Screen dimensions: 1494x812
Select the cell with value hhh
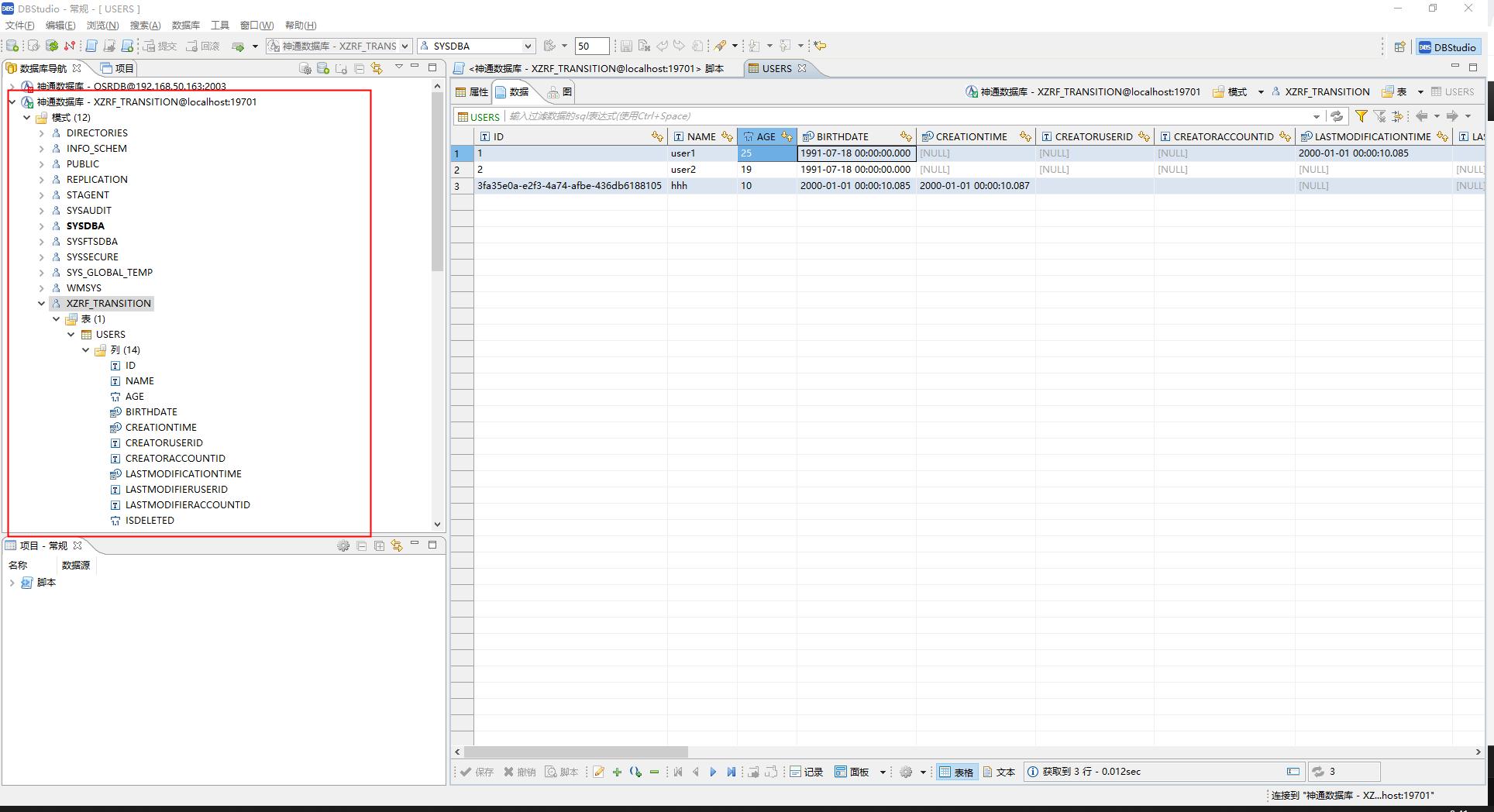[702, 186]
